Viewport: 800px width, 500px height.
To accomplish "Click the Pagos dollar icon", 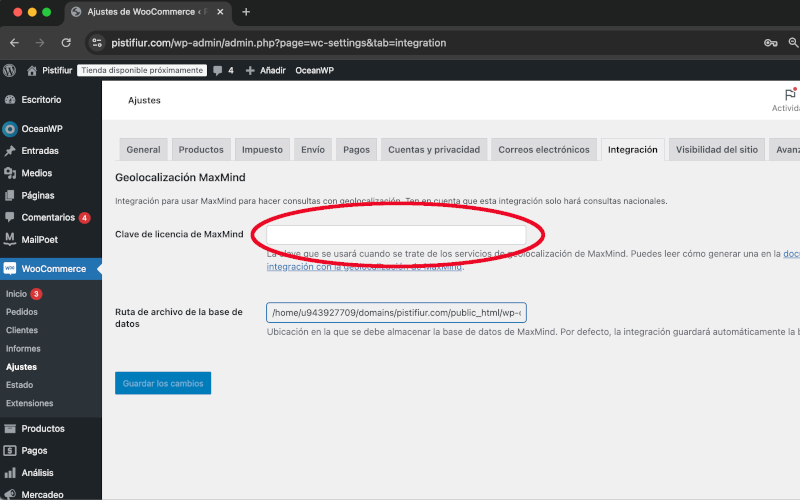I will [10, 451].
